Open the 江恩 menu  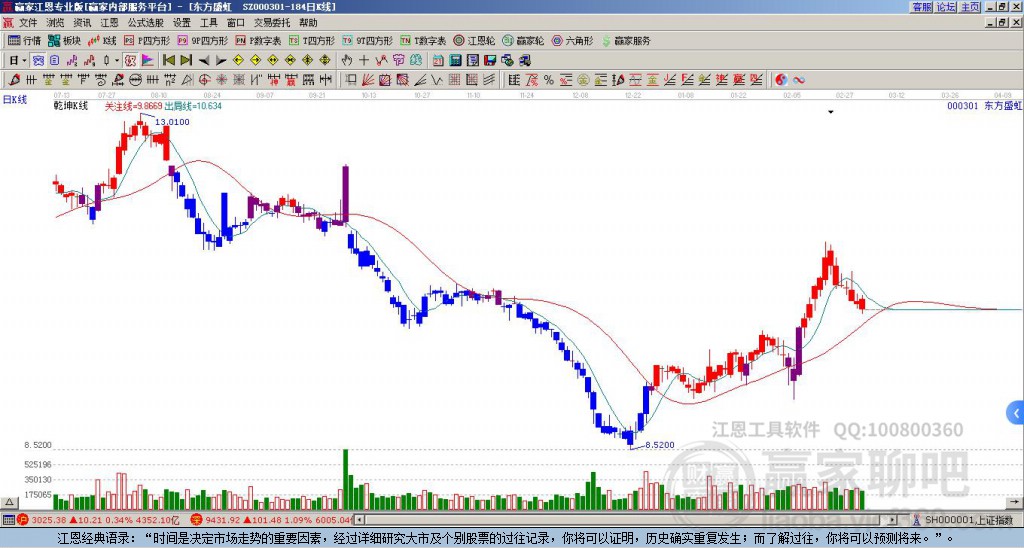click(109, 23)
